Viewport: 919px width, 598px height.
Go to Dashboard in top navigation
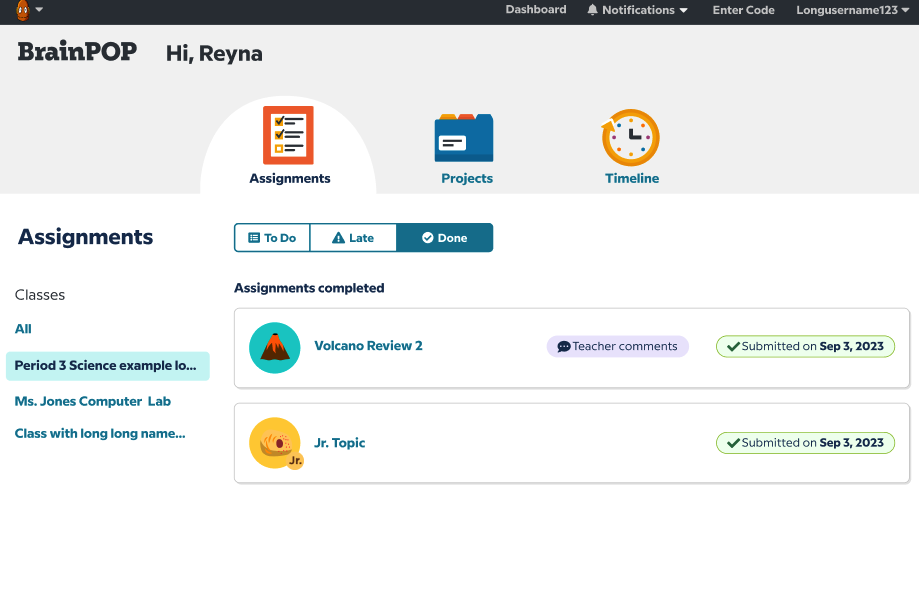[x=535, y=10]
